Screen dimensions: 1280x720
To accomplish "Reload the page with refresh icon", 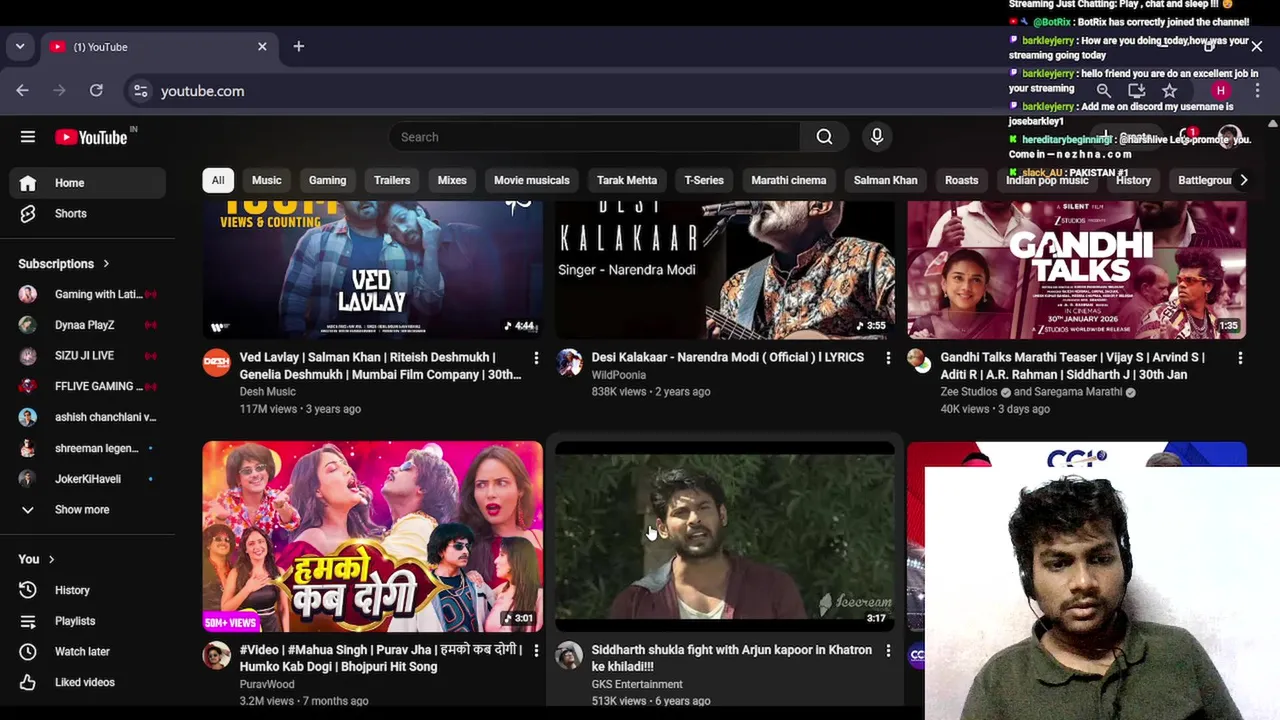I will pyautogui.click(x=96, y=91).
